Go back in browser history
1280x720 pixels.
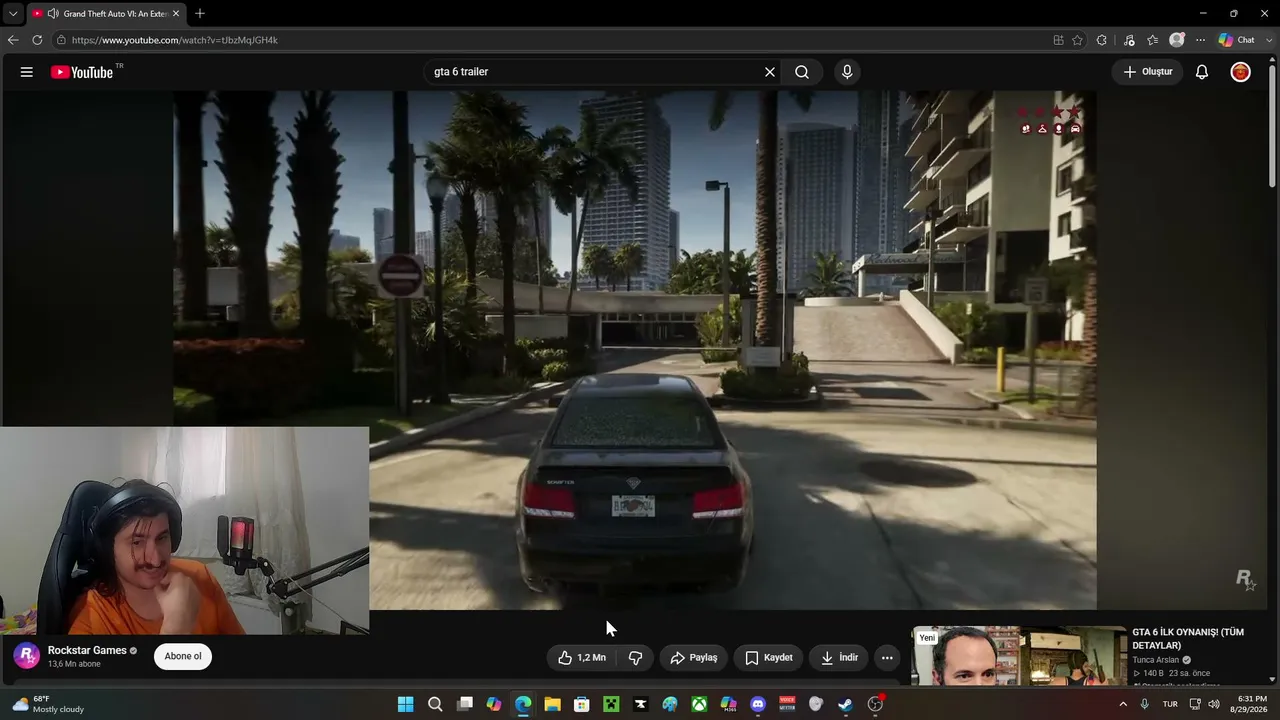tap(13, 40)
